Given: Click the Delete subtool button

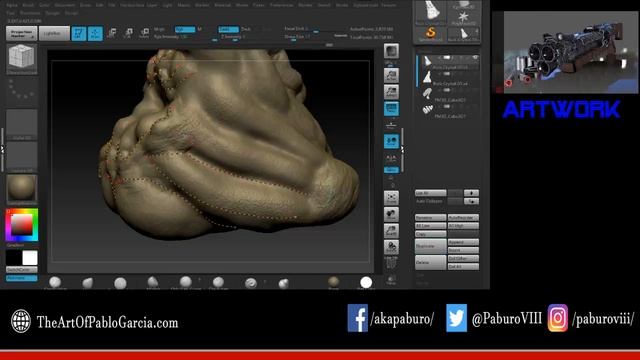Looking at the screenshot, I should click(x=431, y=262).
